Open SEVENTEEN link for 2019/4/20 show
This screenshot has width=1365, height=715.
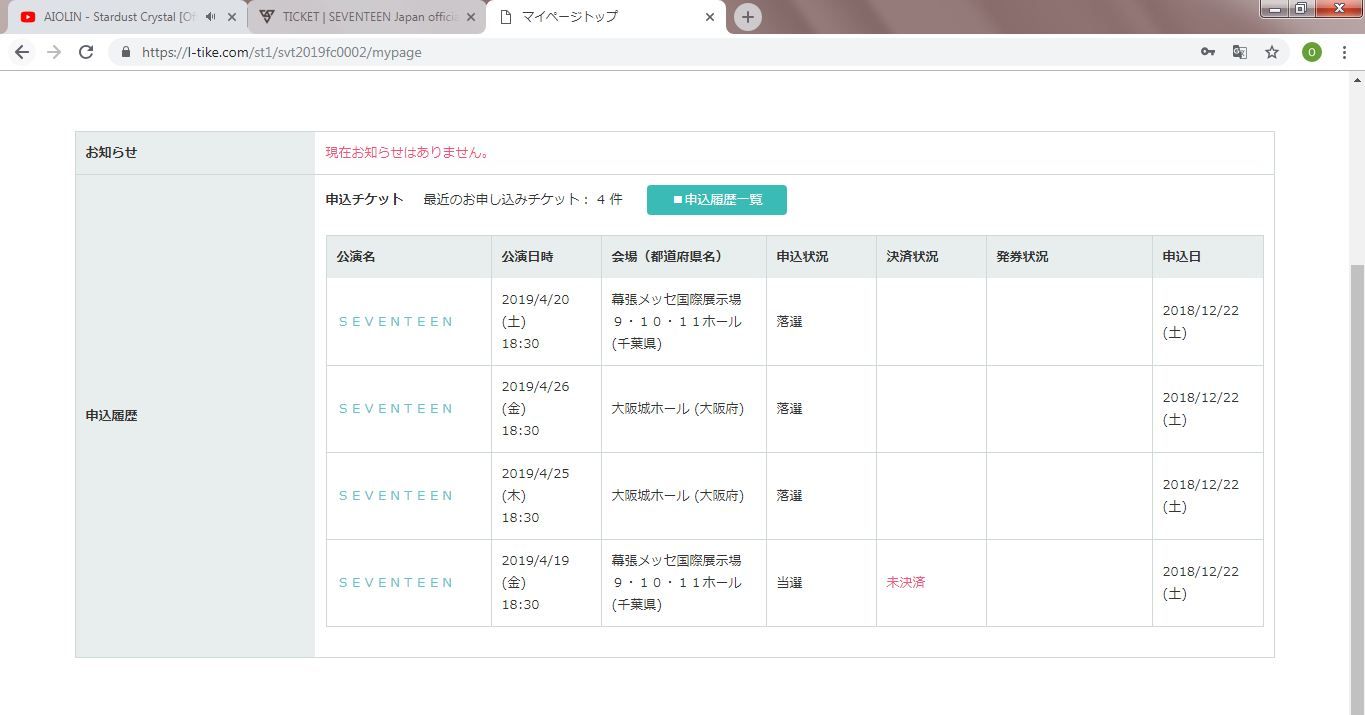tap(396, 322)
